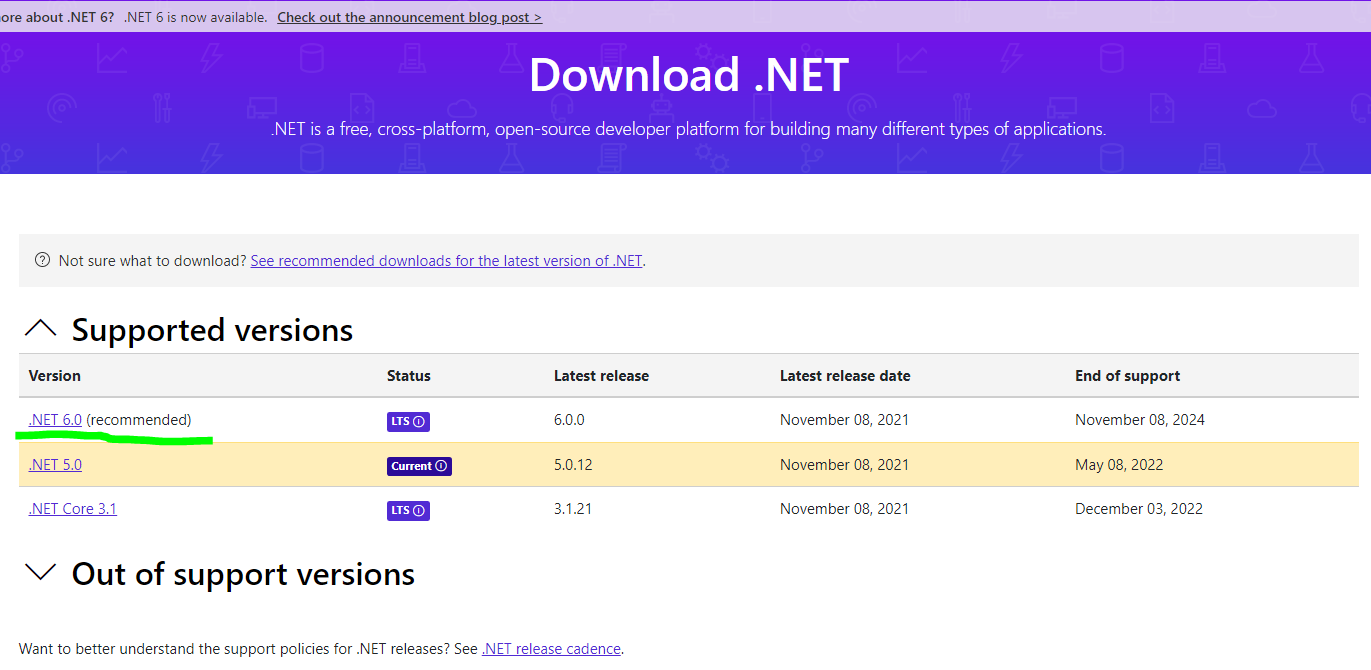Select the May 08, 2022 end of support
Image resolution: width=1371 pixels, height=670 pixels.
(x=1119, y=464)
